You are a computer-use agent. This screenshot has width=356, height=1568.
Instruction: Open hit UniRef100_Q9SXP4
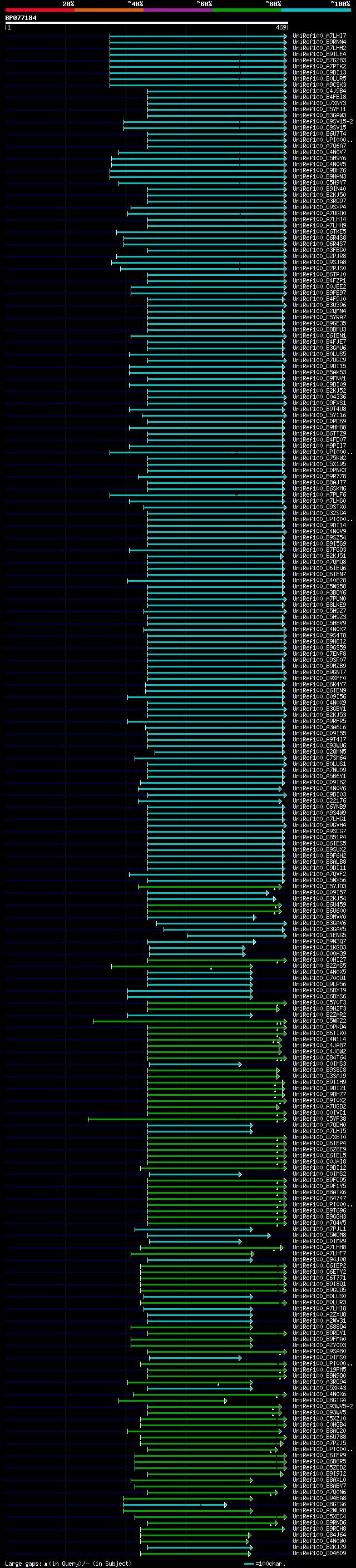click(319, 207)
